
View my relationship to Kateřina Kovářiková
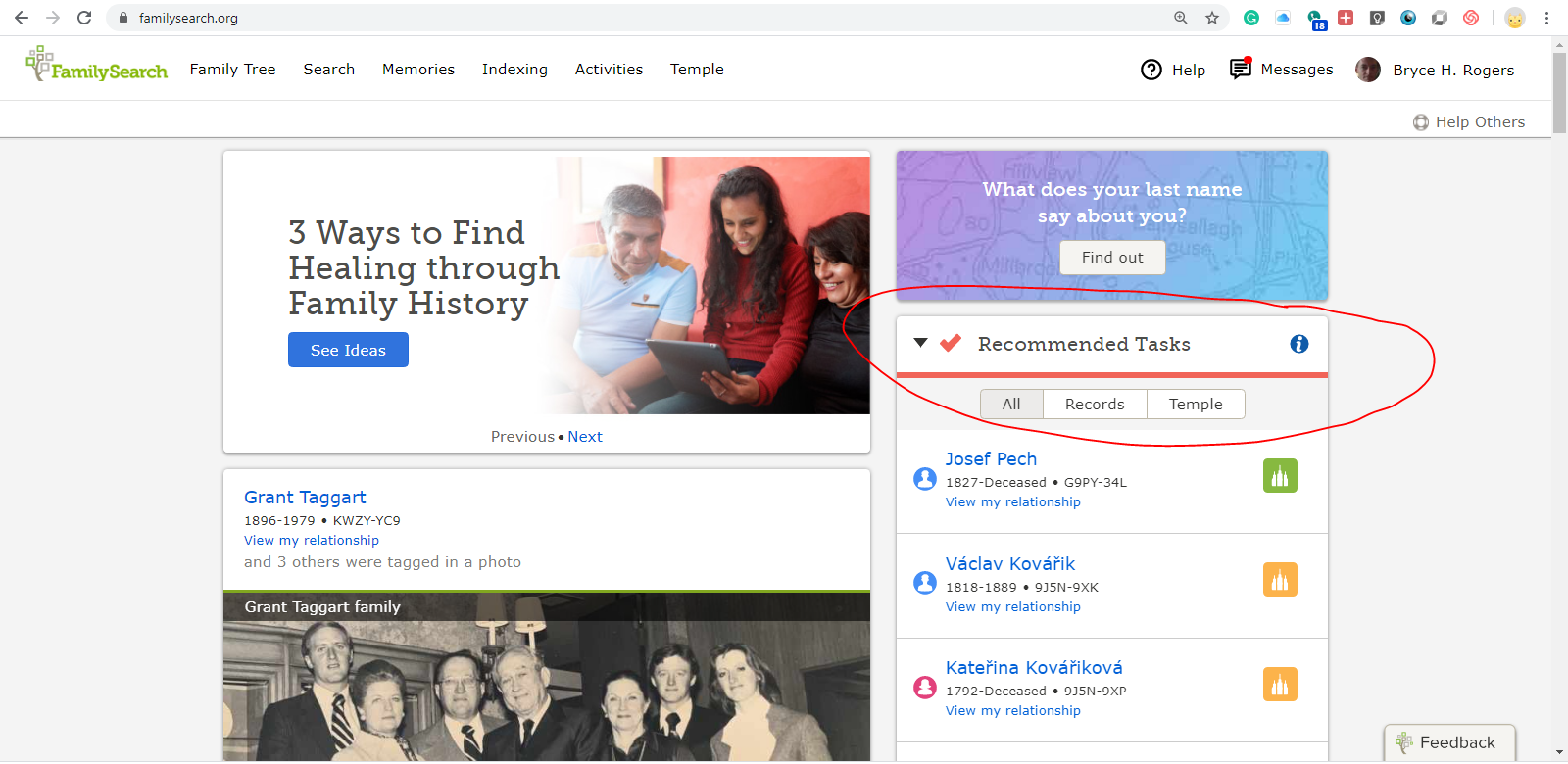(x=1013, y=711)
